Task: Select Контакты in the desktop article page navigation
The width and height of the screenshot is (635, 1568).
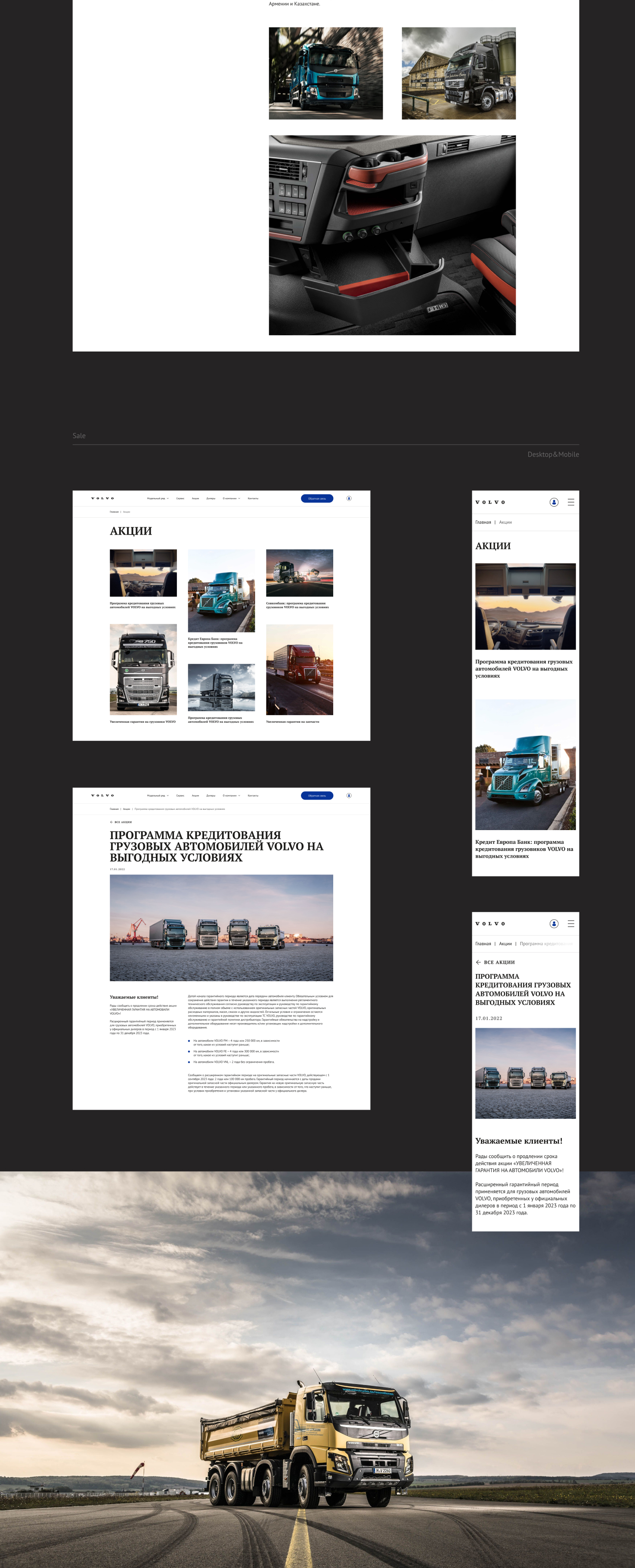Action: click(x=253, y=795)
